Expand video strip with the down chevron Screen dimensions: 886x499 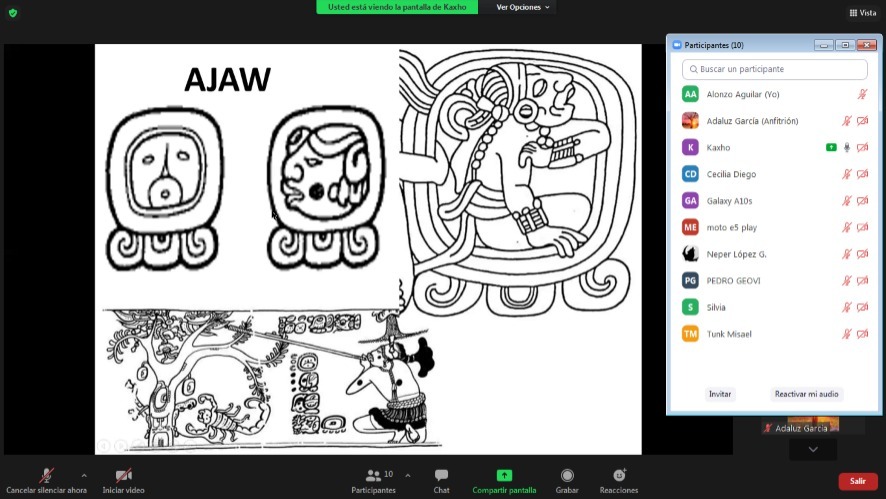click(x=813, y=449)
